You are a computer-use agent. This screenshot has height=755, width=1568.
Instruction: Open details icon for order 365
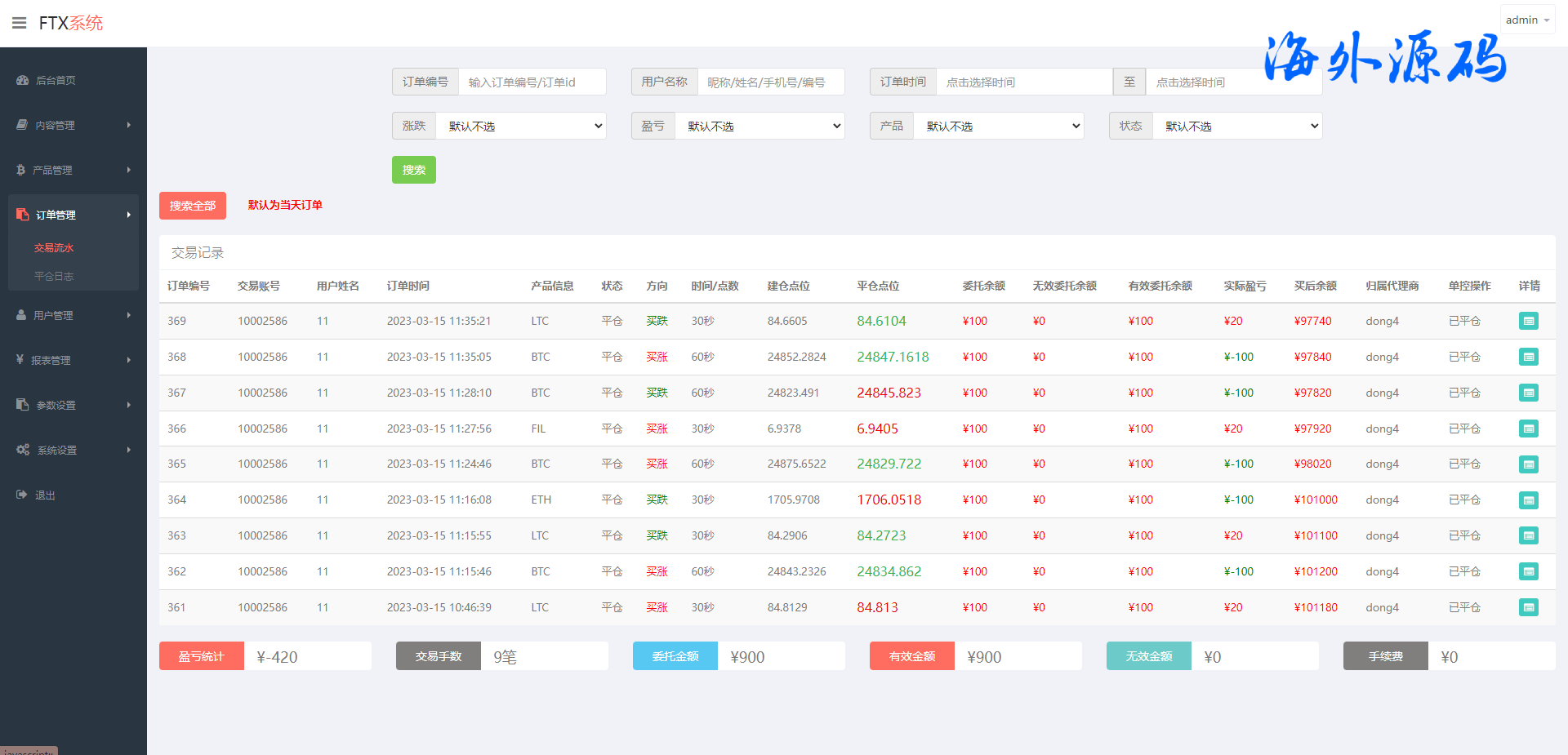[x=1528, y=464]
